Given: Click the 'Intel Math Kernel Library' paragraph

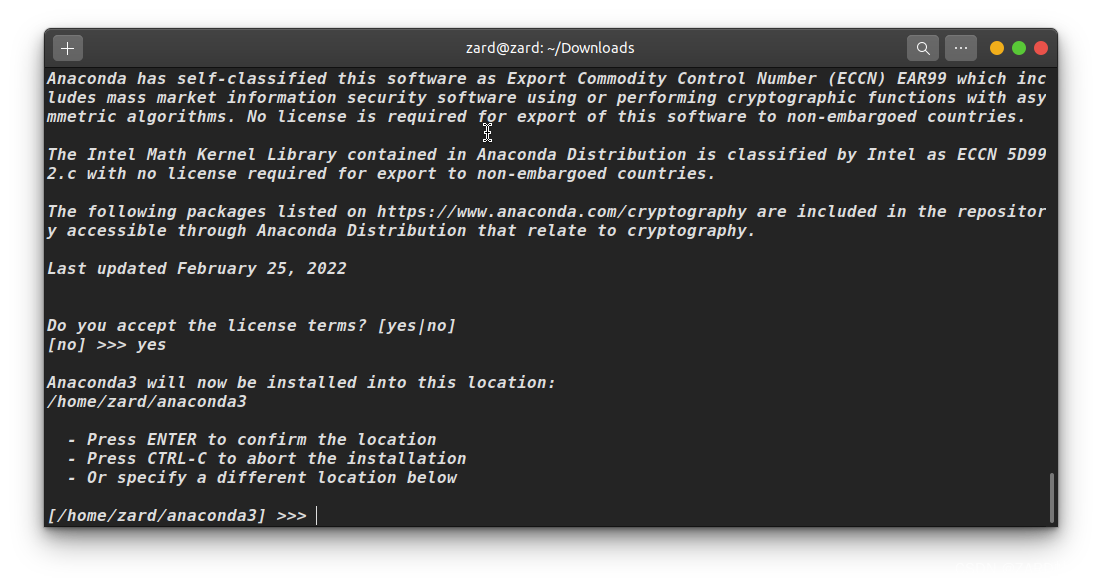Looking at the screenshot, I should click(547, 164).
